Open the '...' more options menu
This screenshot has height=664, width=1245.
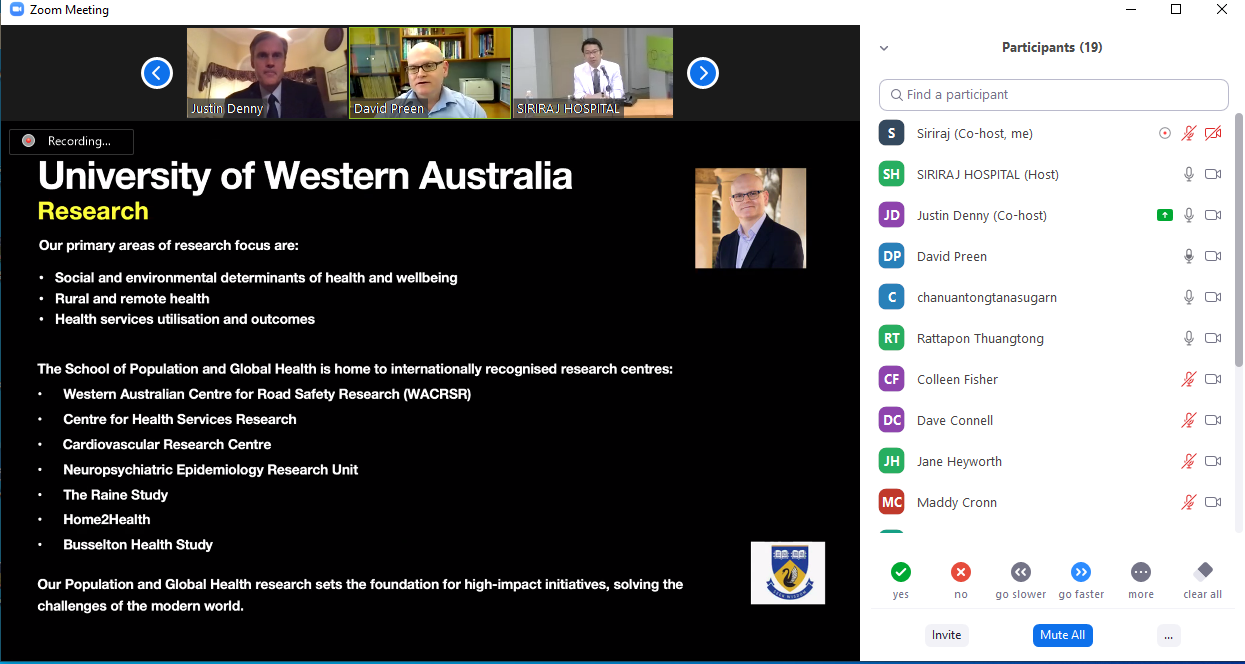(1167, 635)
